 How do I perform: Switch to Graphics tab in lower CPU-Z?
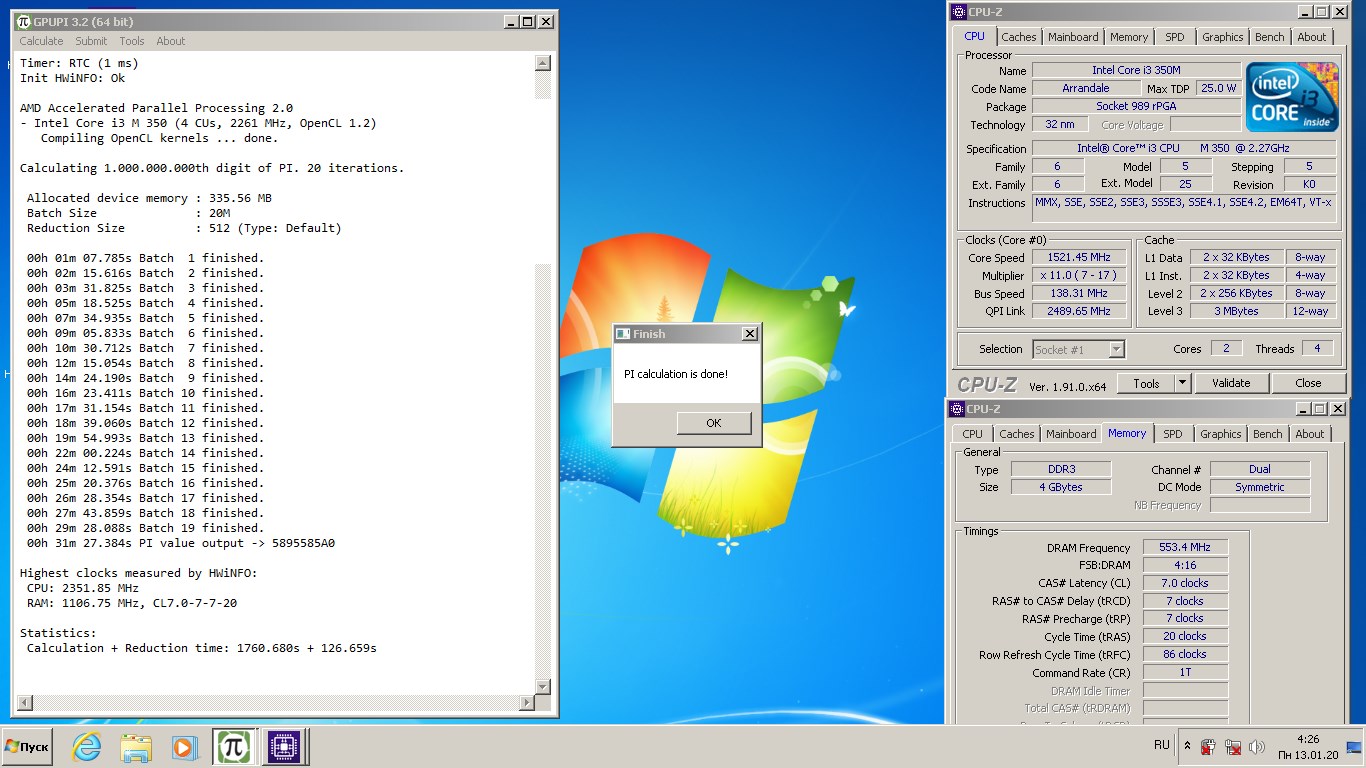pyautogui.click(x=1220, y=434)
